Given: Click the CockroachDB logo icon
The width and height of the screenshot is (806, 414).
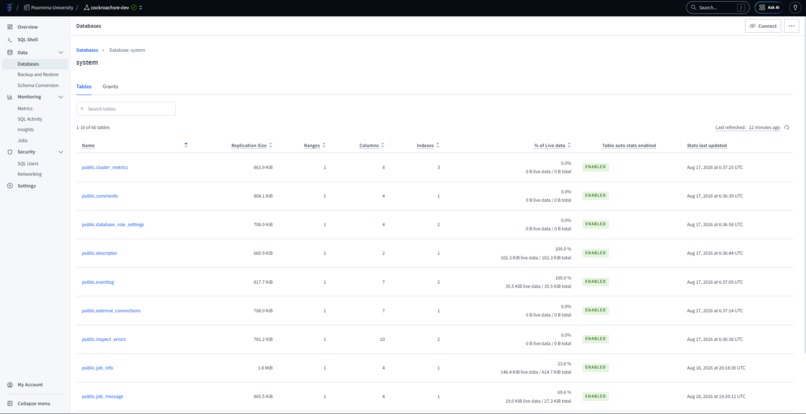Looking at the screenshot, I should 9,8.
